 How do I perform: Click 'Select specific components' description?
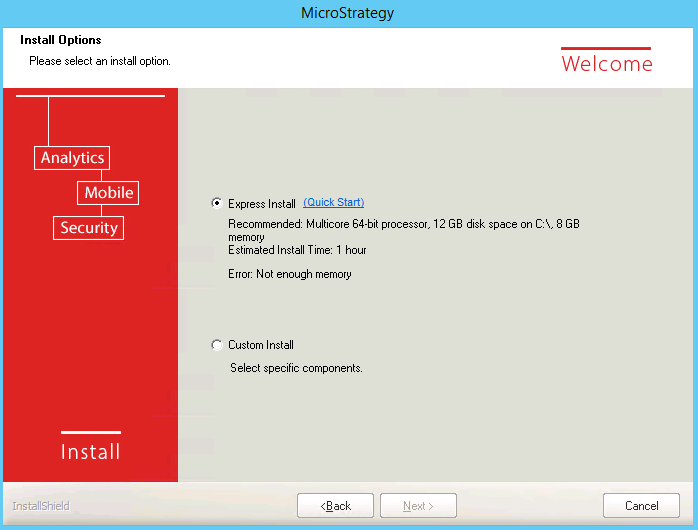(296, 368)
